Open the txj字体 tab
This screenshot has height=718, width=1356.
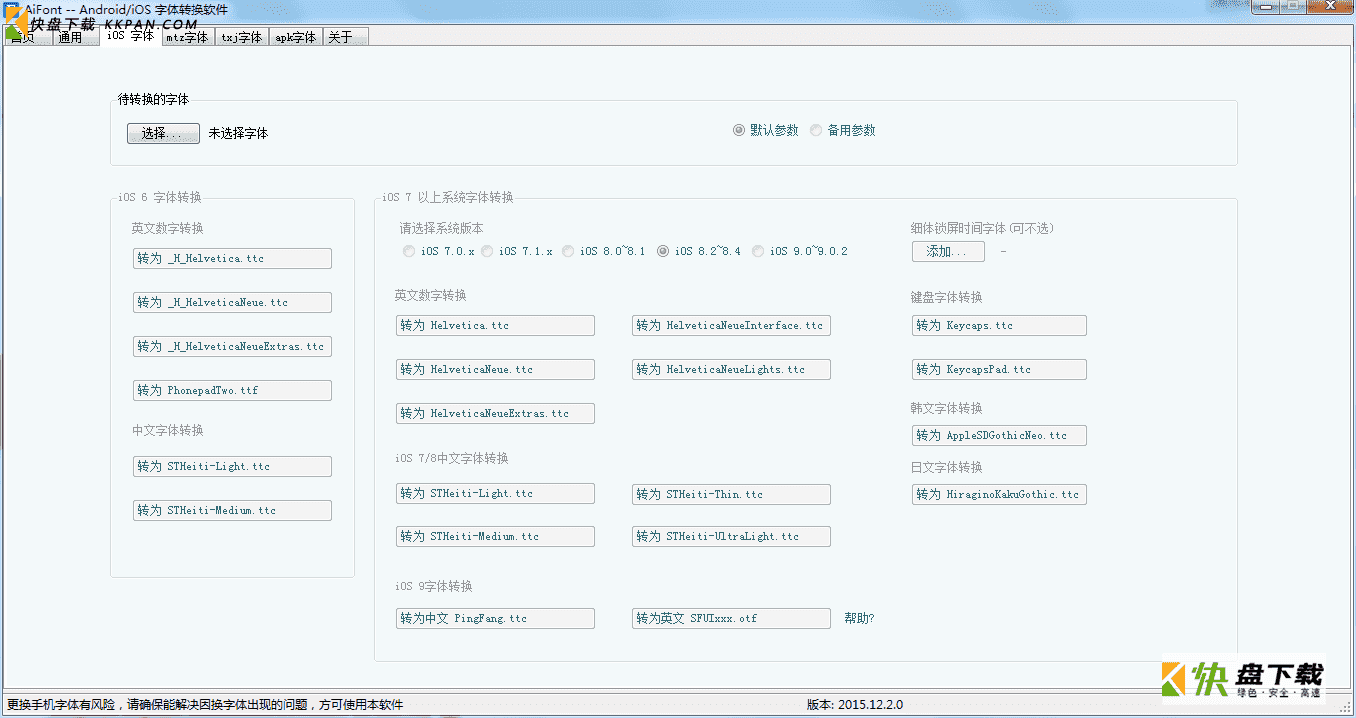point(241,37)
